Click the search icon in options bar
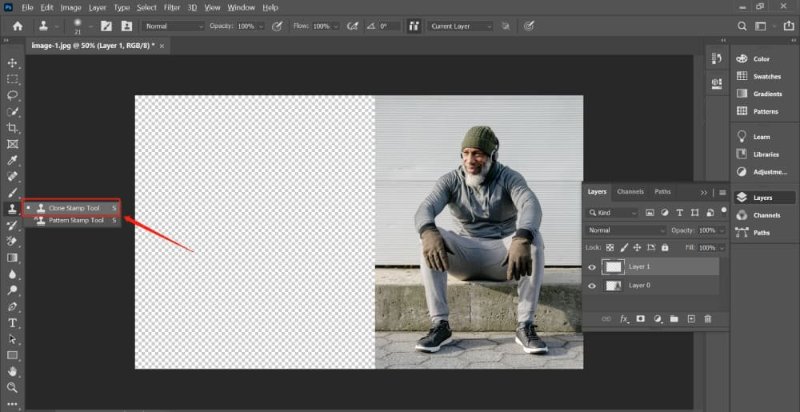 point(742,26)
